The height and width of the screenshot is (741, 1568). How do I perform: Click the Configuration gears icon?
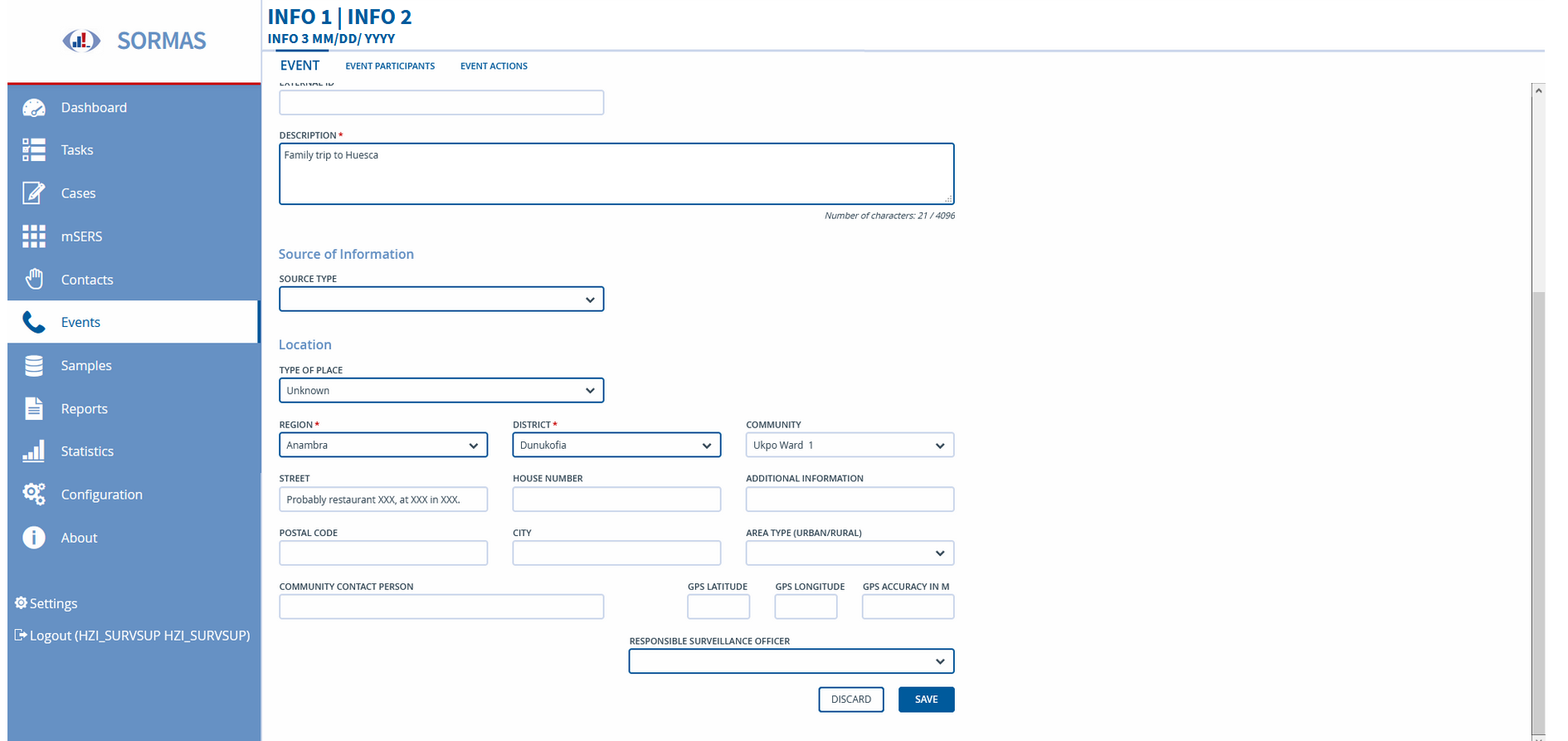34,495
